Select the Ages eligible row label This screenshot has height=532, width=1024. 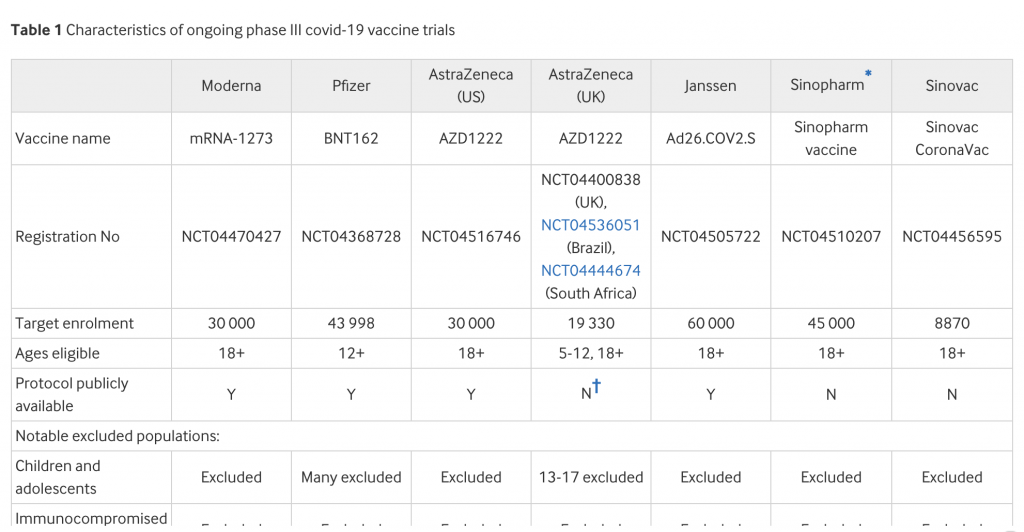click(57, 353)
